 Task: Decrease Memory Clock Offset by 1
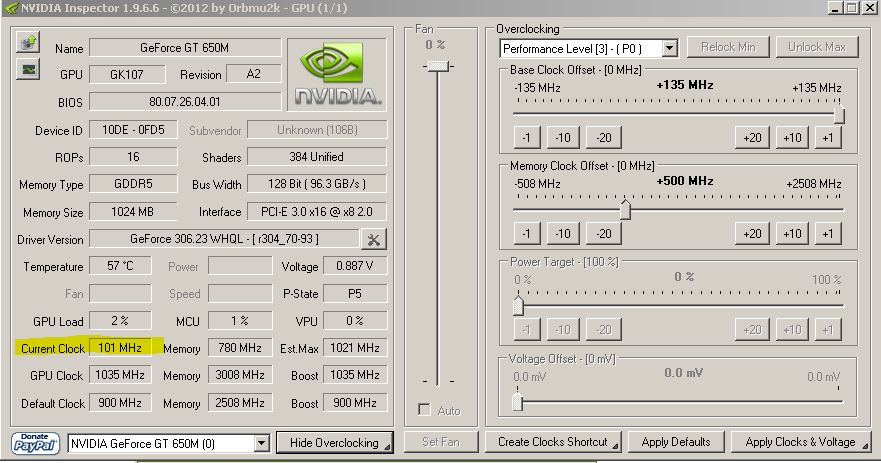(x=526, y=234)
